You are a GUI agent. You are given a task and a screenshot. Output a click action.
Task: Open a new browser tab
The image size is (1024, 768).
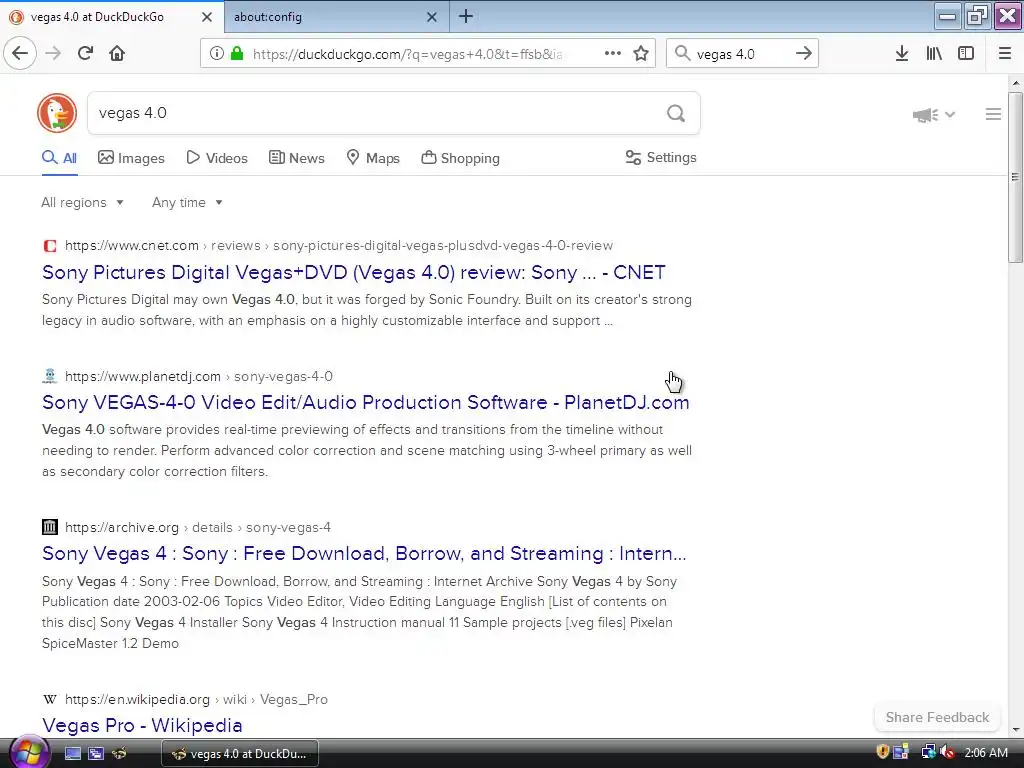pos(466,16)
